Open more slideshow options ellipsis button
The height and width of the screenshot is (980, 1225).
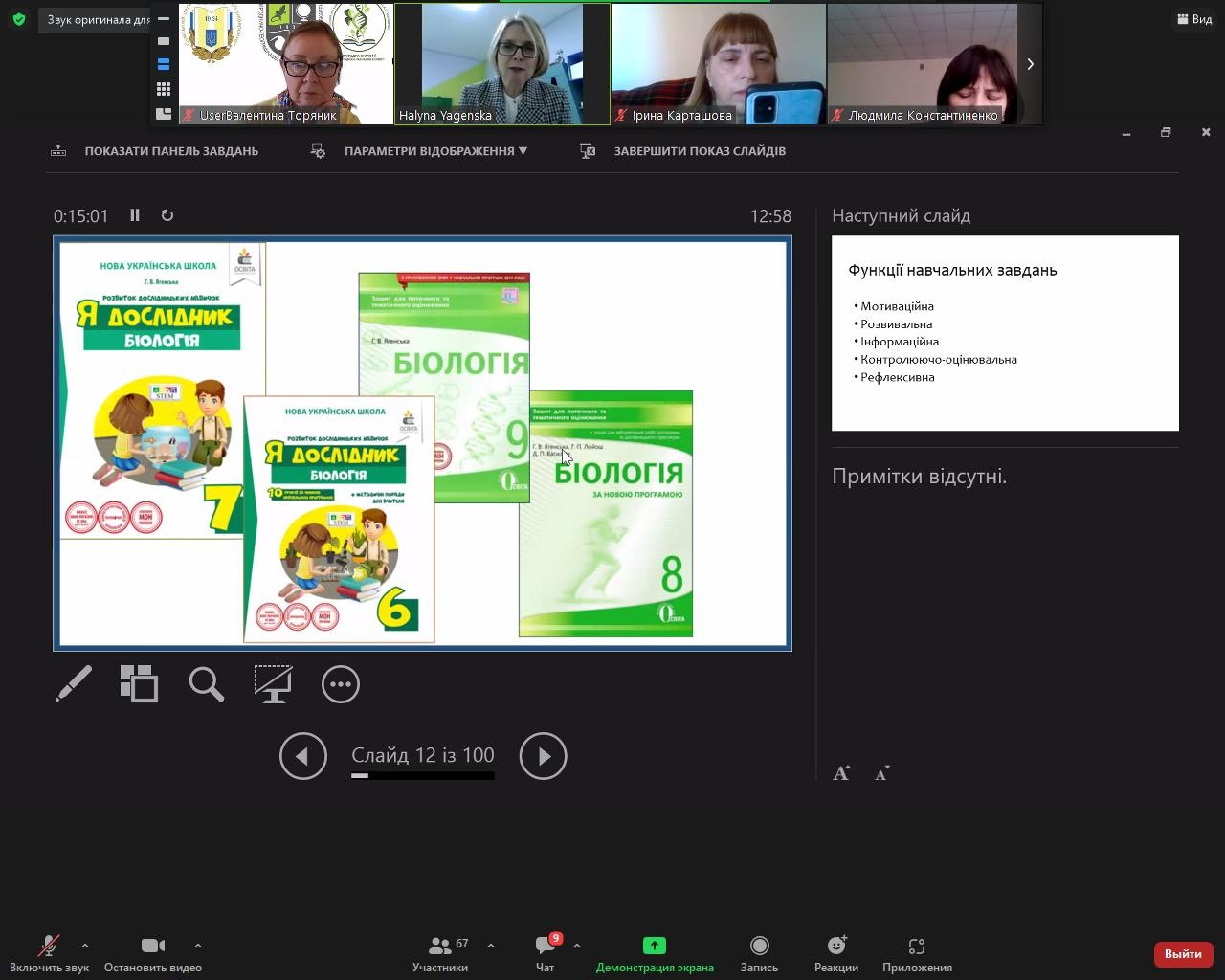point(340,683)
